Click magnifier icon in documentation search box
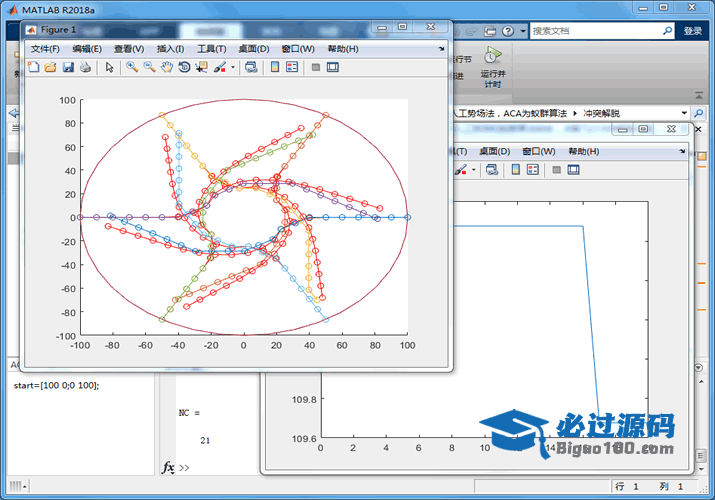 [667, 31]
